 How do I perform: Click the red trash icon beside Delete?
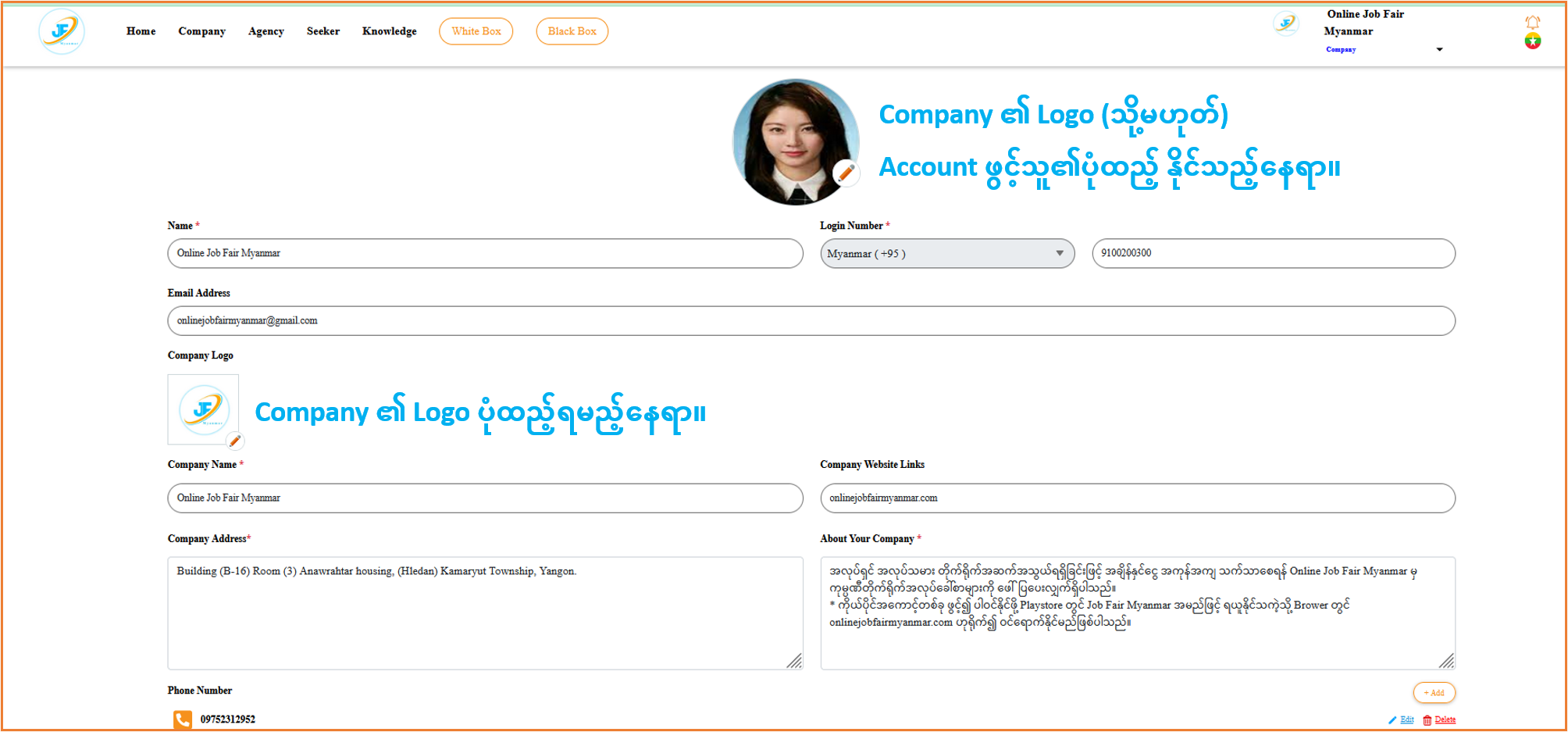coord(1427,720)
